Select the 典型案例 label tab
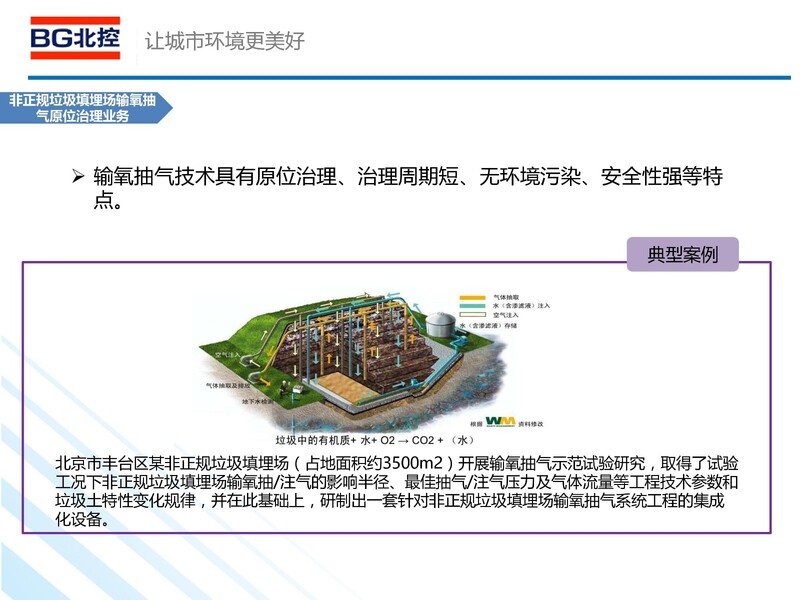 [684, 254]
